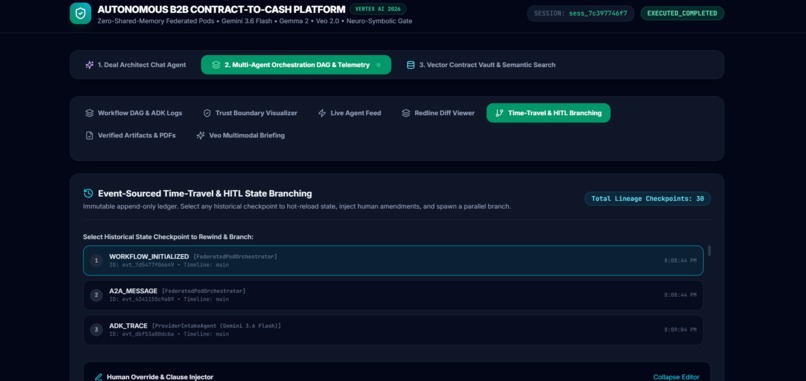Click the green shield logo icon
The width and height of the screenshot is (806, 381).
click(x=80, y=13)
